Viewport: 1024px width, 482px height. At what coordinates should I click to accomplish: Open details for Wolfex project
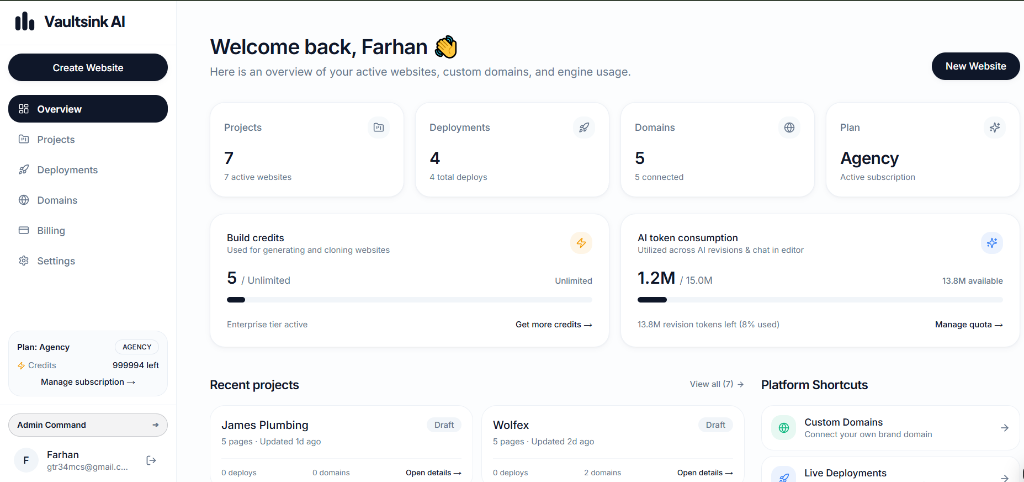pos(705,473)
